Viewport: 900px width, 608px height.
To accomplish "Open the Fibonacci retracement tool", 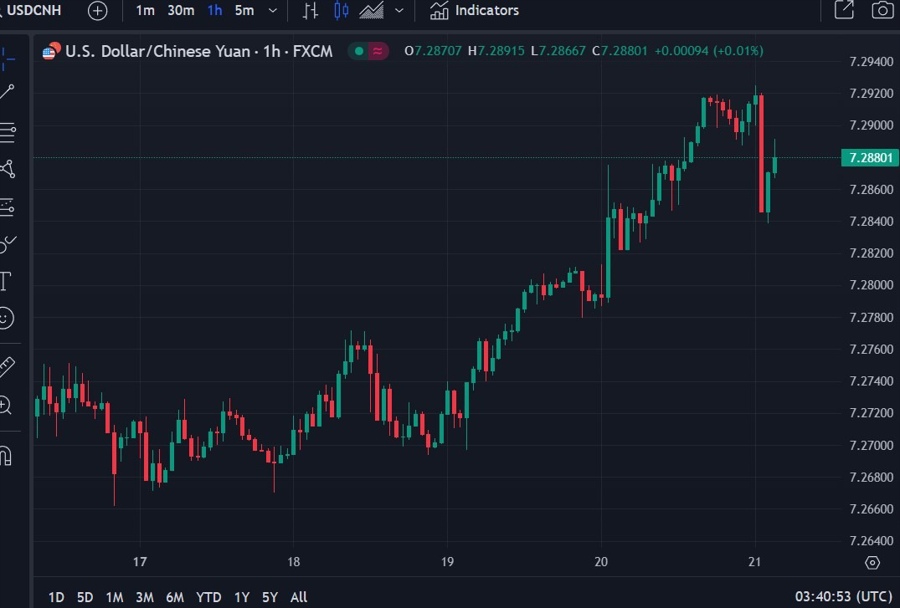I will tap(7, 132).
